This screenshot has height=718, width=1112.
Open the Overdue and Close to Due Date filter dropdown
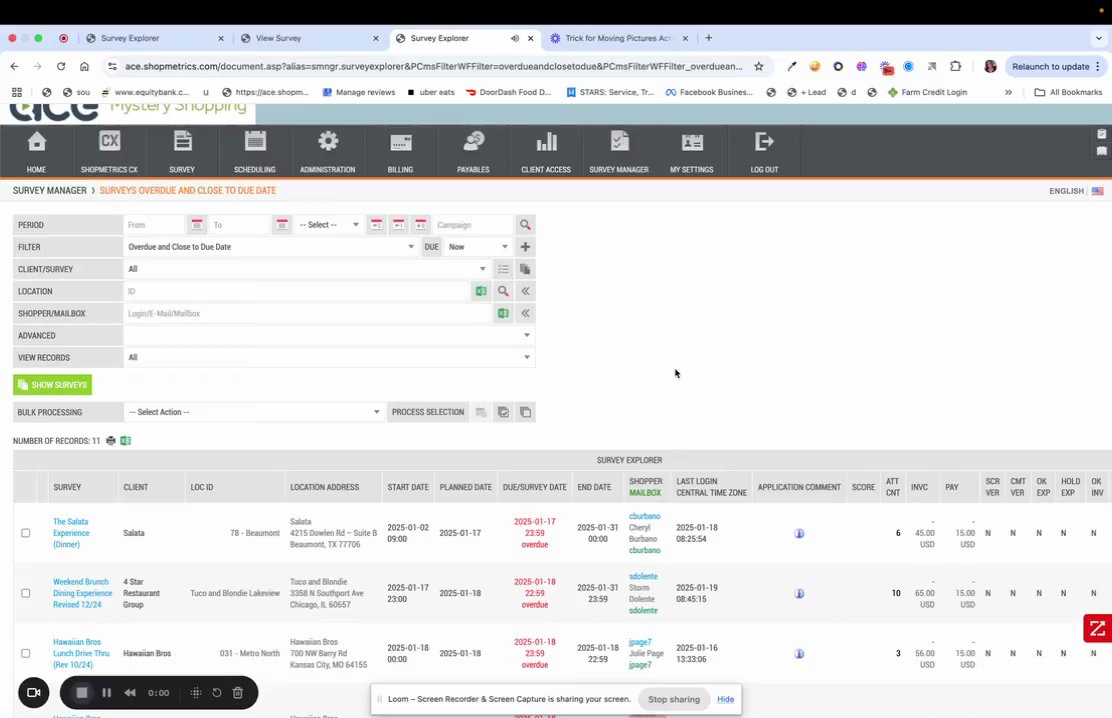click(271, 247)
